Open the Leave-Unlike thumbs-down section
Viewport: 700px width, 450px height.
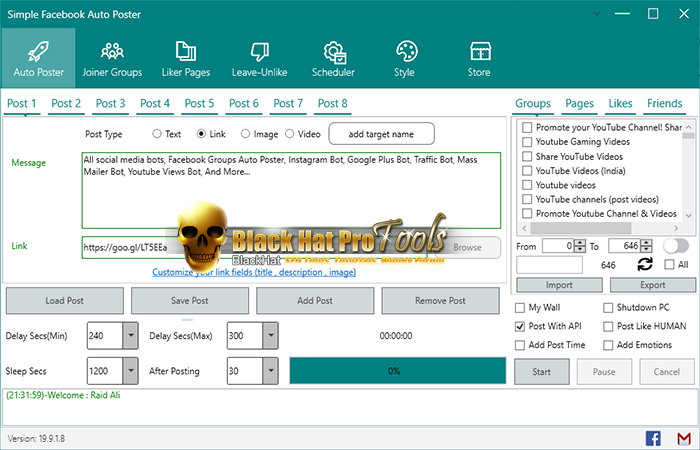click(x=259, y=58)
